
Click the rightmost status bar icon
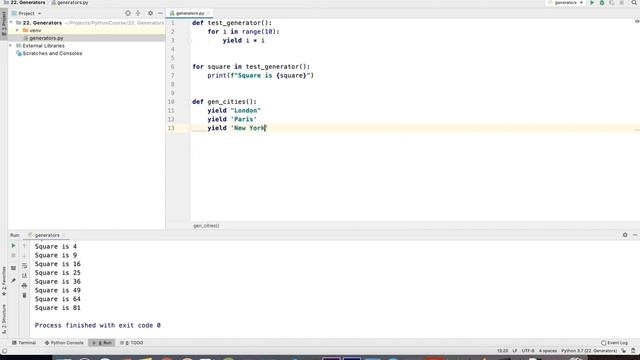[633, 351]
